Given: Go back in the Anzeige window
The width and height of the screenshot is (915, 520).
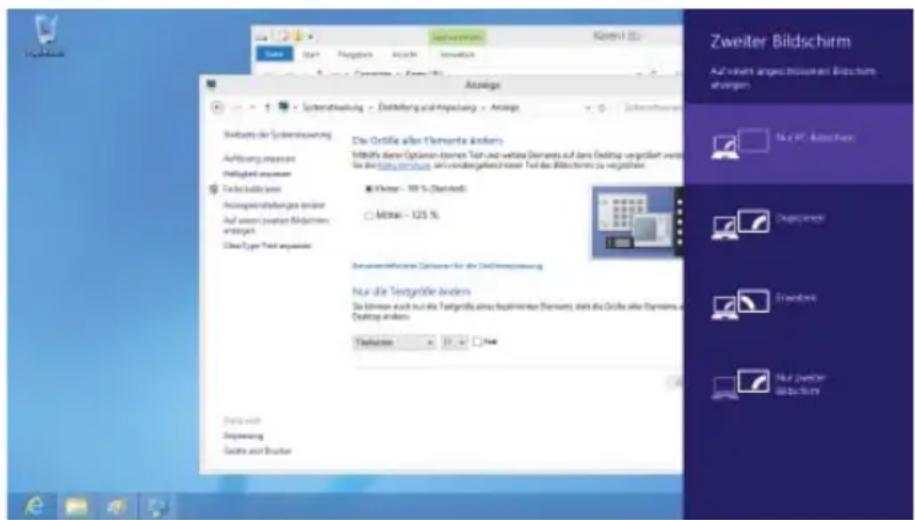Looking at the screenshot, I should tap(217, 107).
